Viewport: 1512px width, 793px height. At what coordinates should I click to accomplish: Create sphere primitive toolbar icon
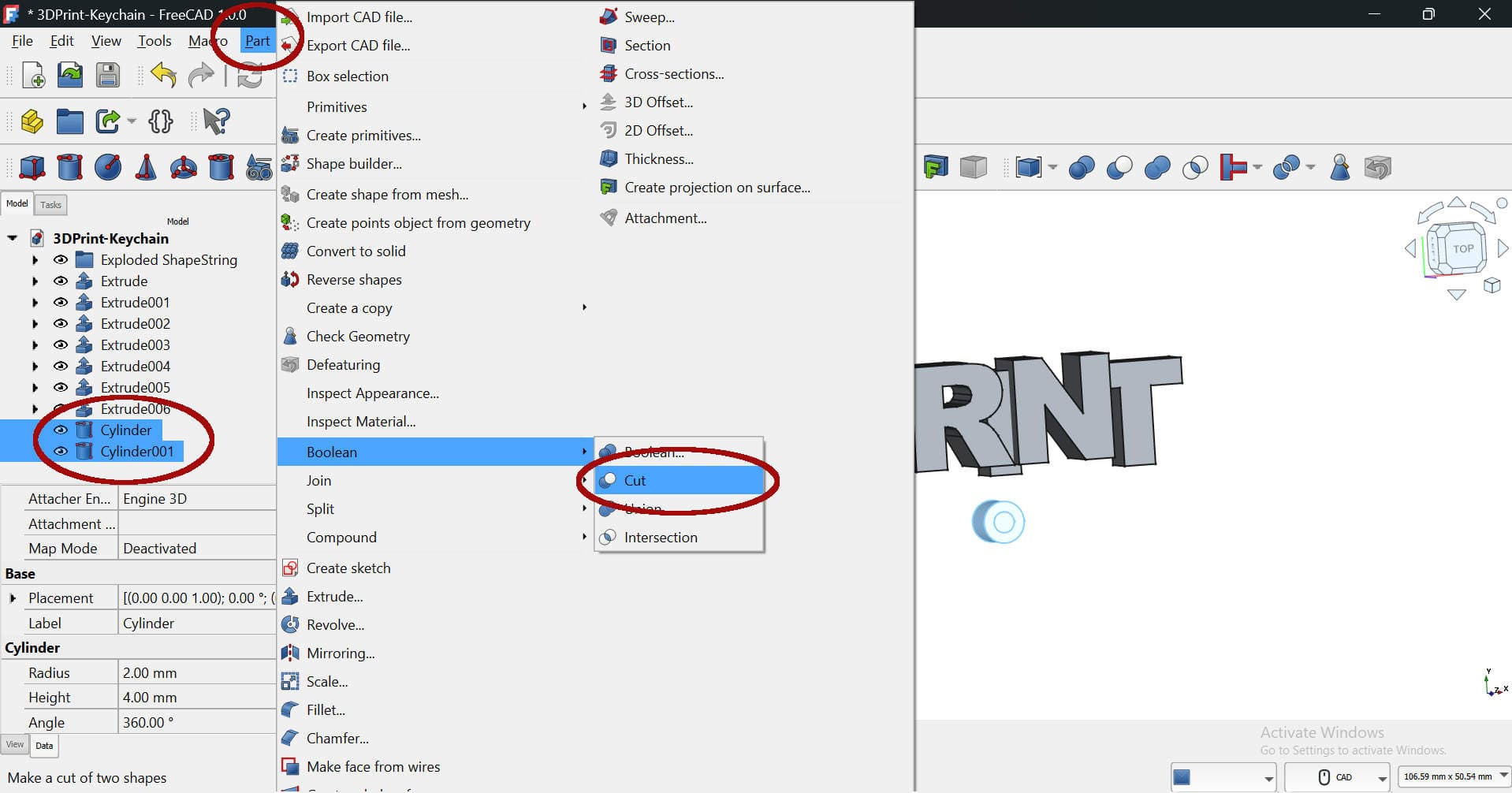tap(108, 167)
